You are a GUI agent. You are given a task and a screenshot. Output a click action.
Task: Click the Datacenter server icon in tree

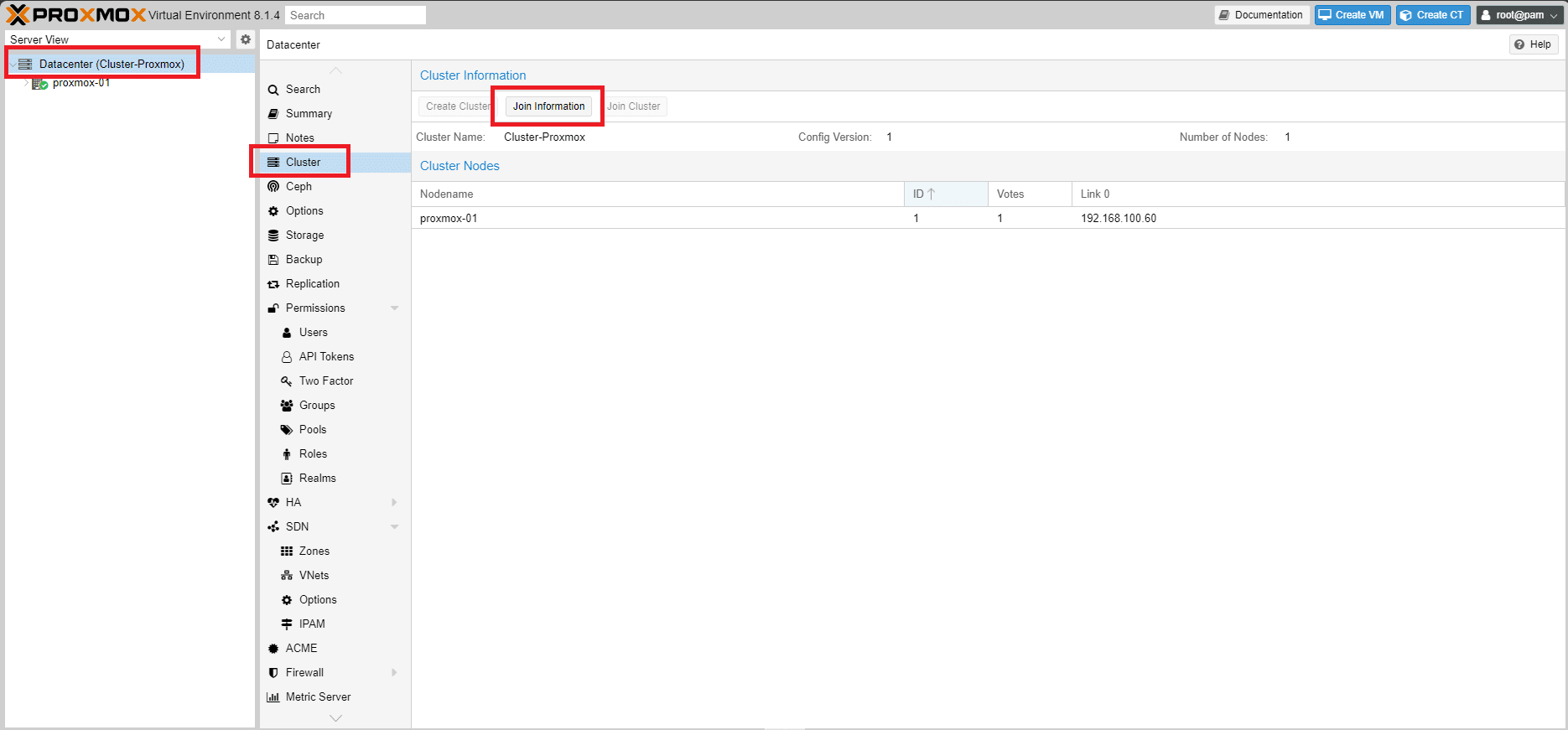pyautogui.click(x=25, y=64)
